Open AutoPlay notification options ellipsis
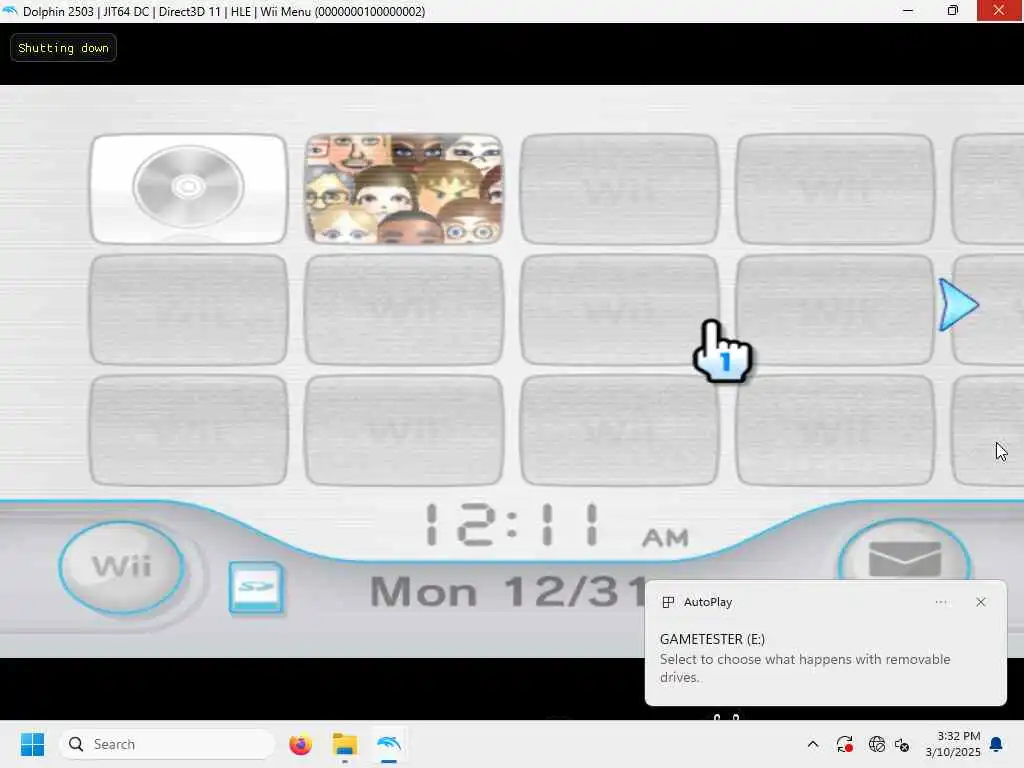 tap(940, 602)
